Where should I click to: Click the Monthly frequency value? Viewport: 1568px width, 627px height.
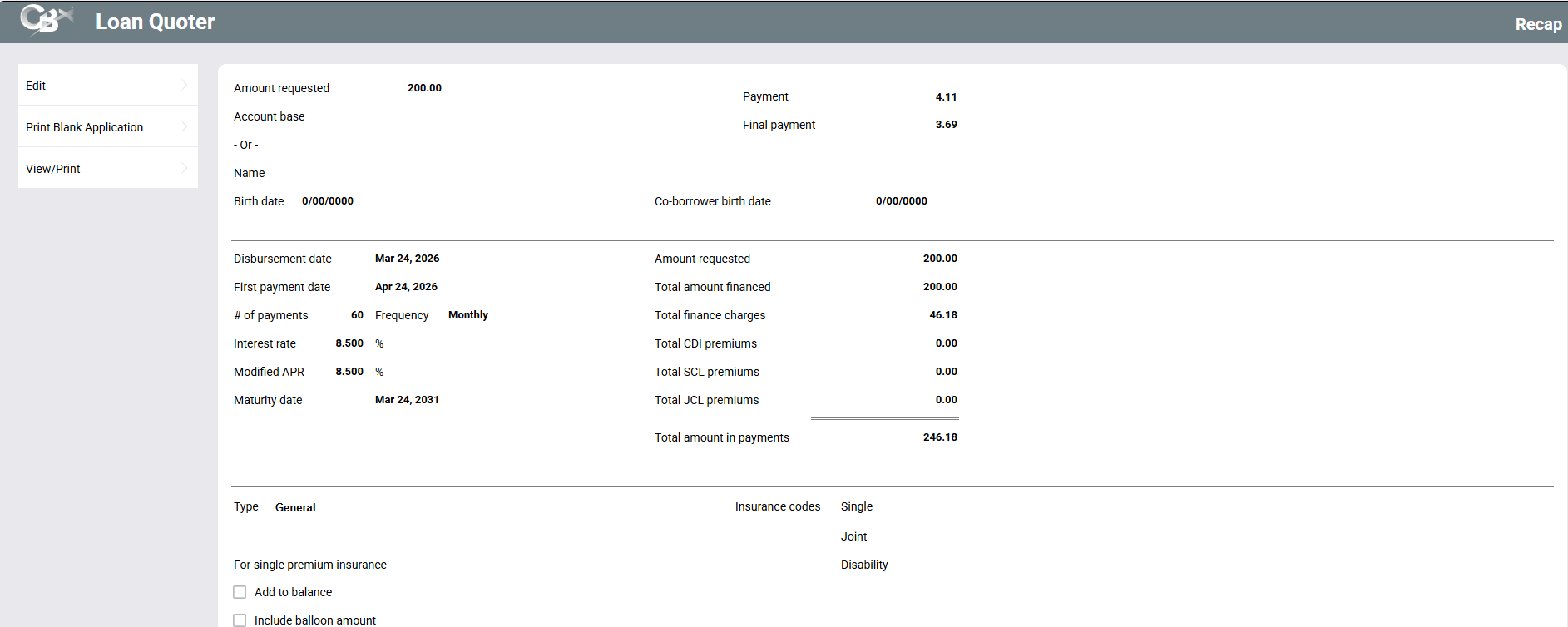pos(467,315)
